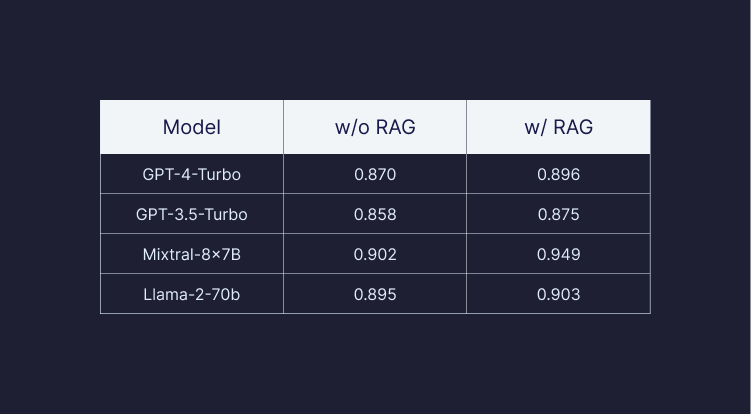Click the 0.875 score cell
This screenshot has height=414, width=751.
tap(558, 214)
